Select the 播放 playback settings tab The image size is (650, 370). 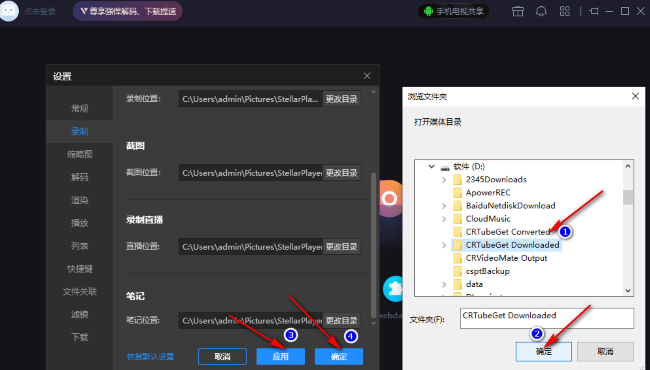click(80, 223)
